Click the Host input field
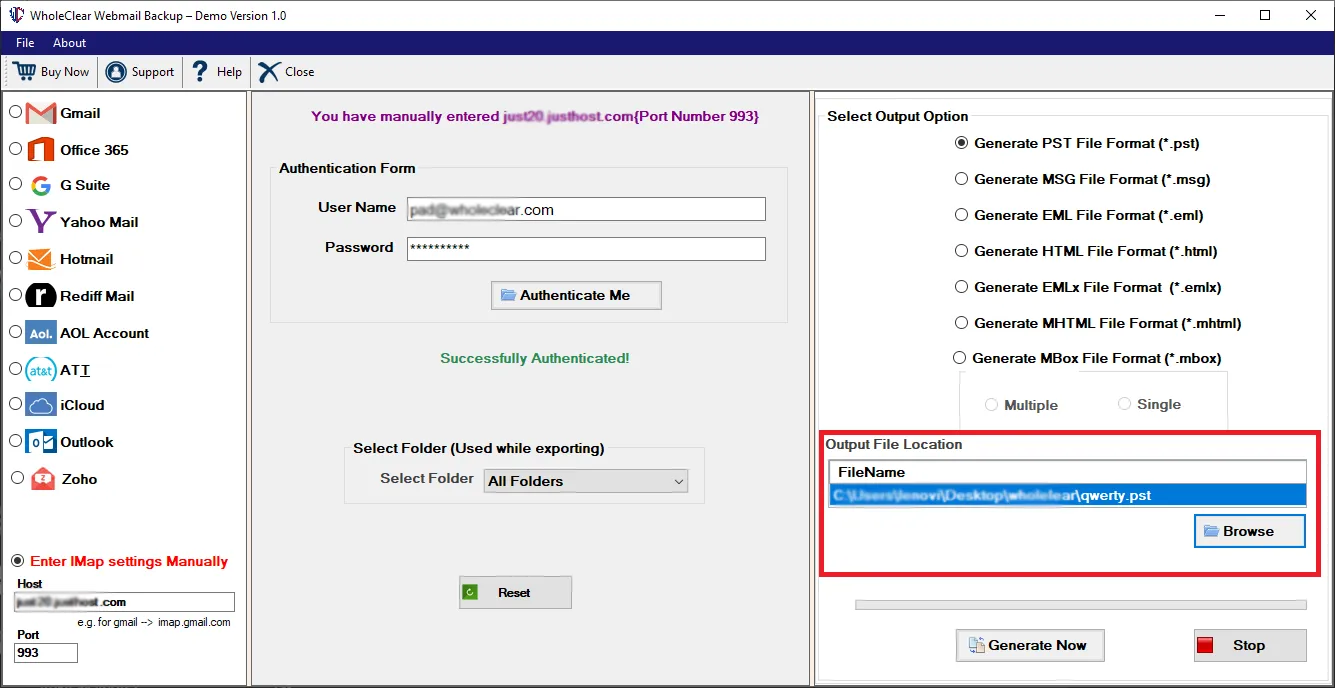 coord(124,602)
